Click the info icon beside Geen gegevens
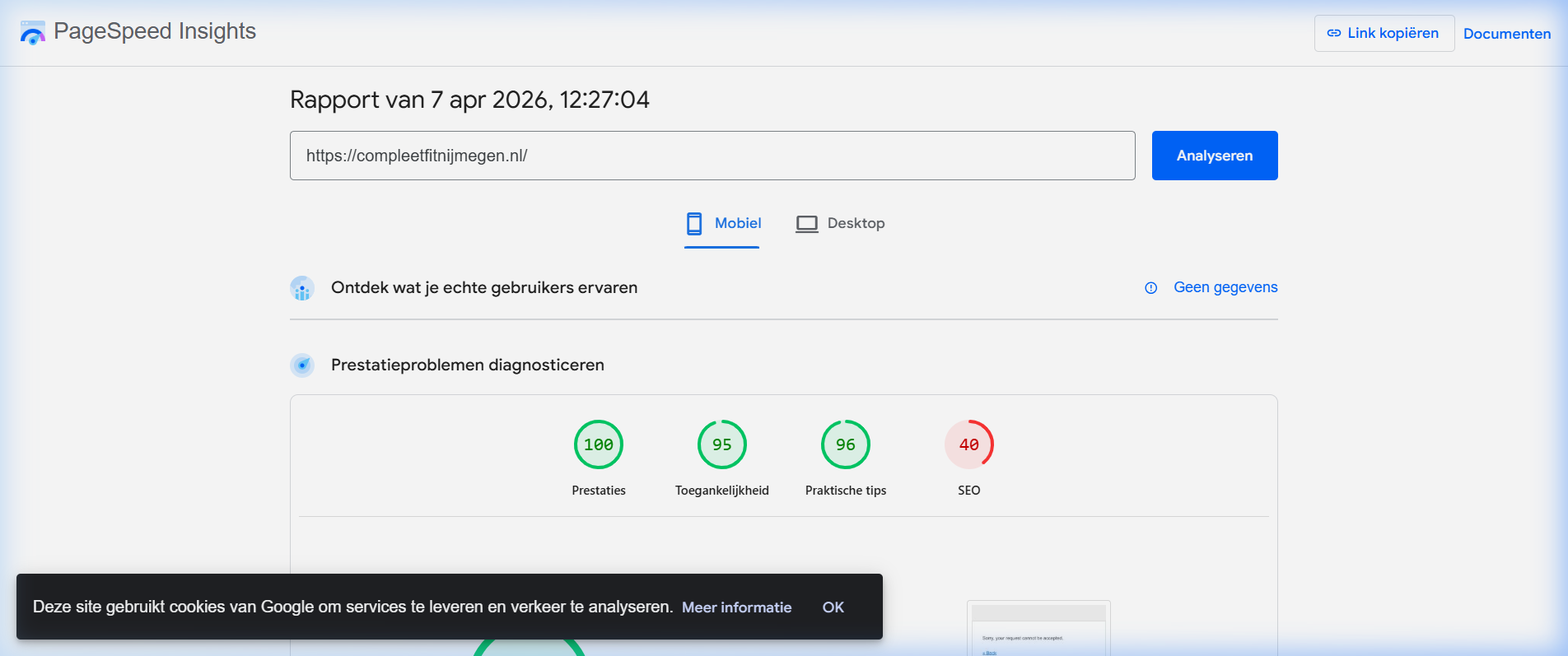 [1151, 288]
